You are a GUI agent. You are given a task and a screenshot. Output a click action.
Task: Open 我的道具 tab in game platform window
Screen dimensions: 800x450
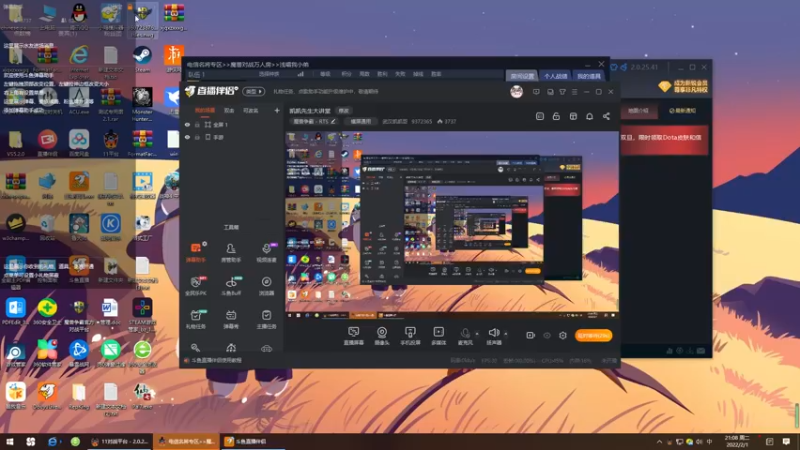point(589,76)
